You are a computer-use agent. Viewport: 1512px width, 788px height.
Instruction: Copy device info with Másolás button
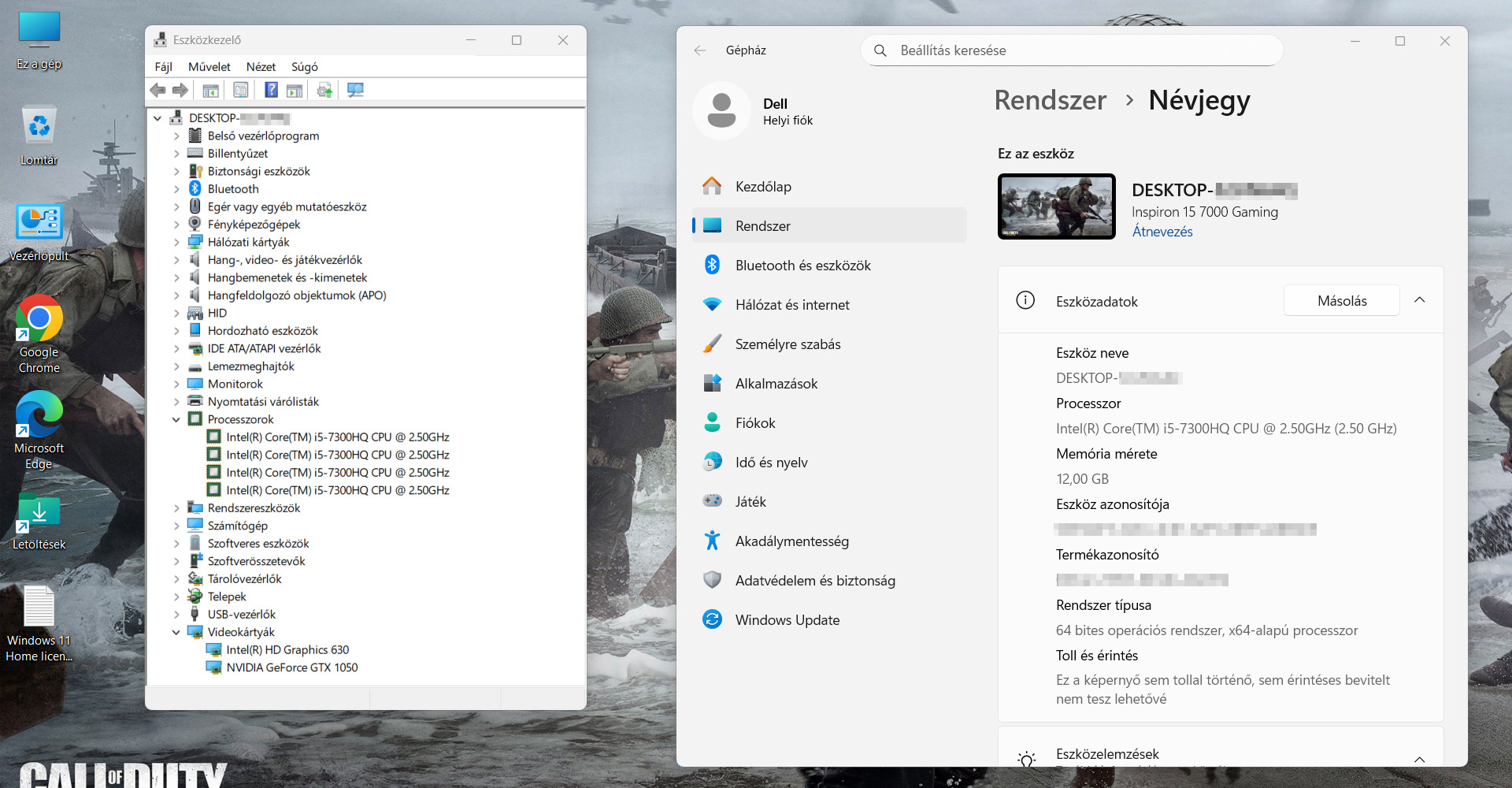tap(1342, 300)
